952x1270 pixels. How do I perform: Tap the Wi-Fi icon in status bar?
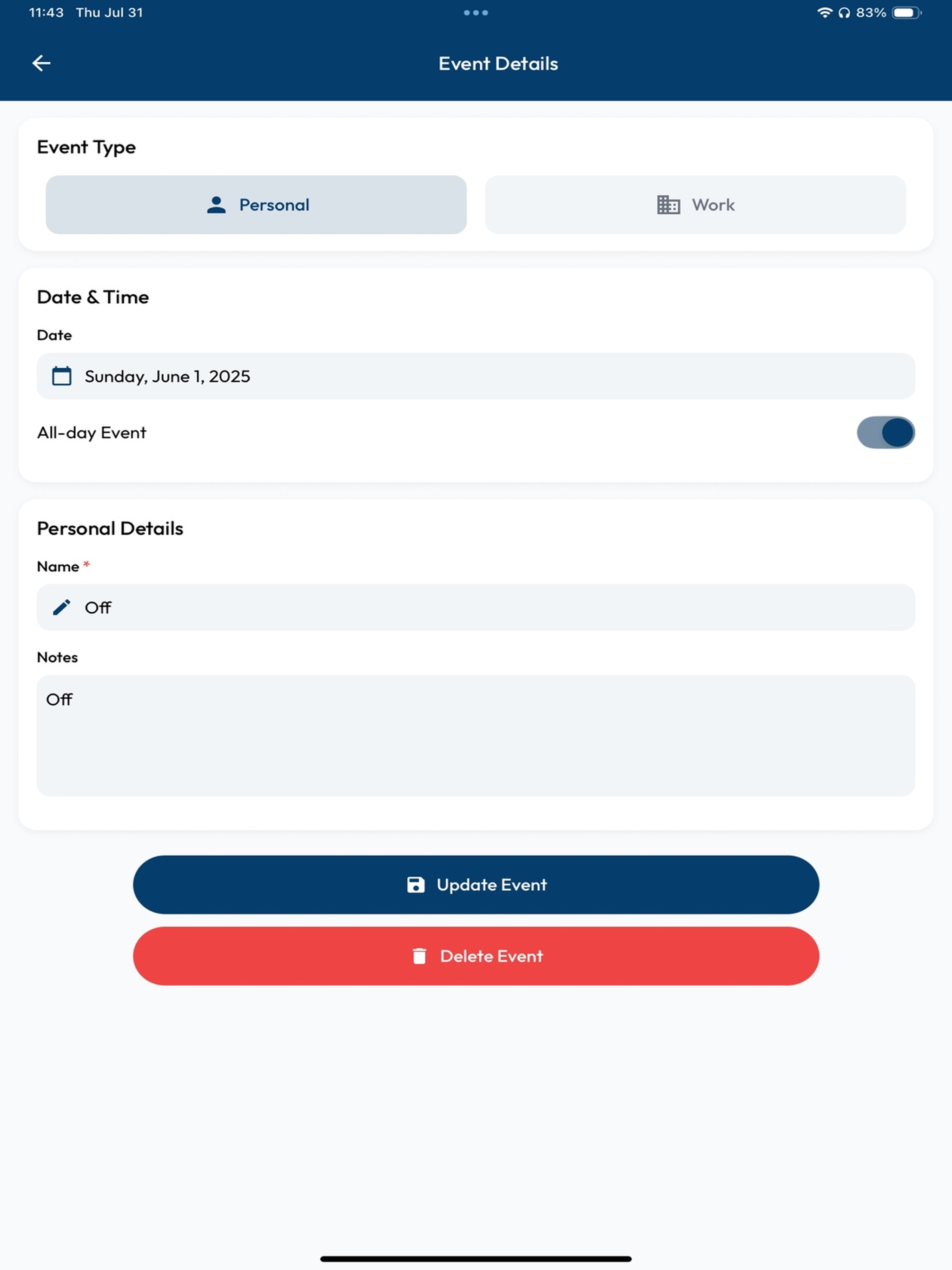click(x=825, y=13)
